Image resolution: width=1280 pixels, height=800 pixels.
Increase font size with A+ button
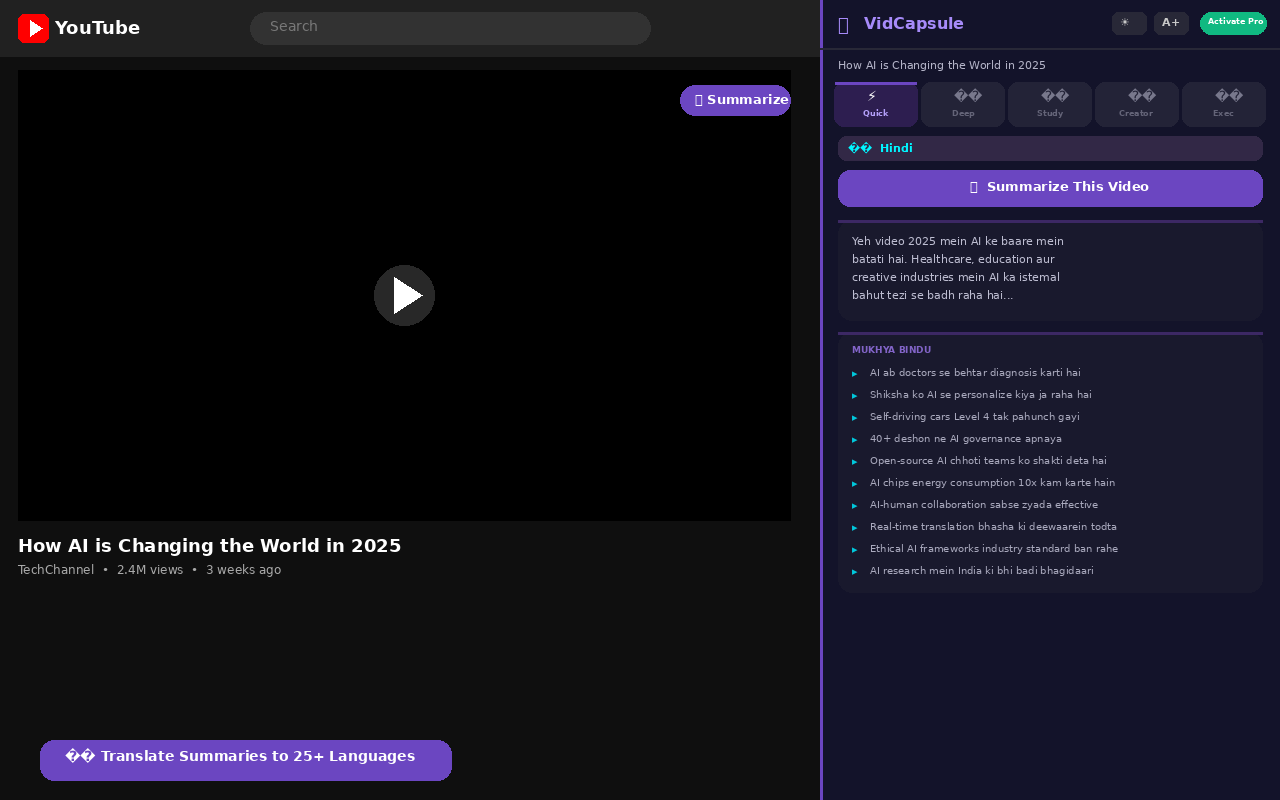pos(1171,23)
